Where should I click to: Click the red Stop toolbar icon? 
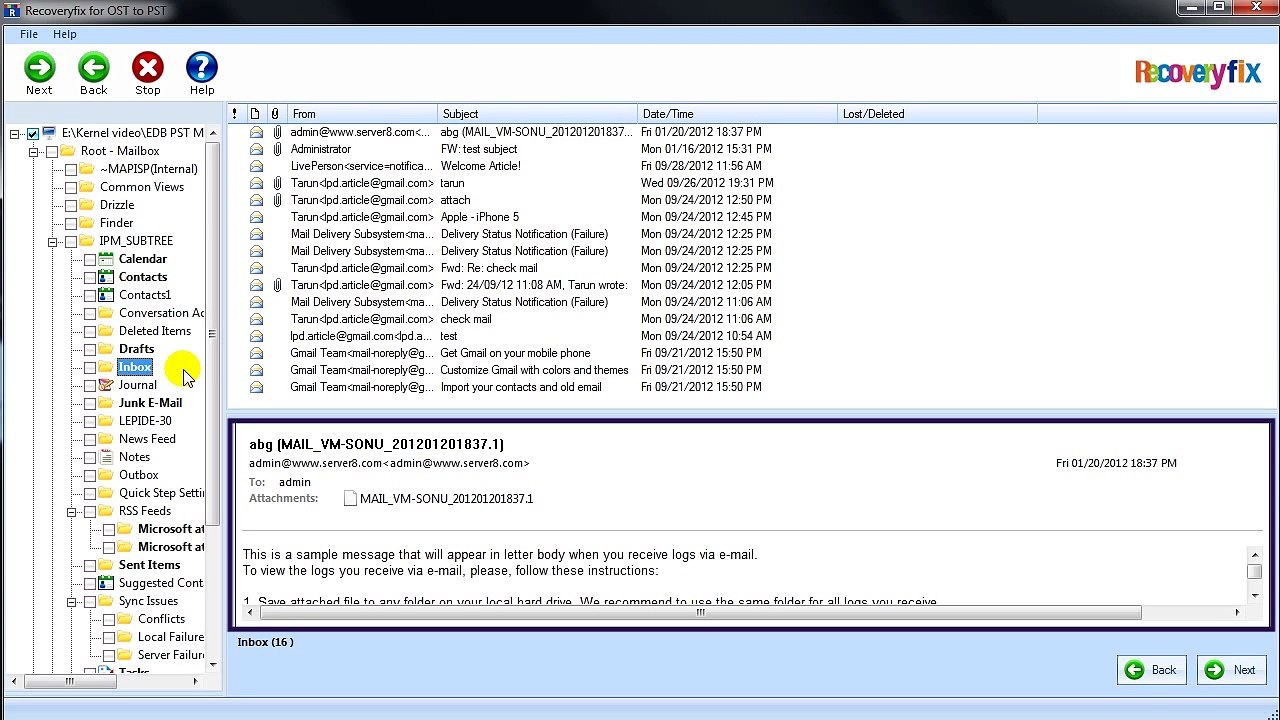148,68
